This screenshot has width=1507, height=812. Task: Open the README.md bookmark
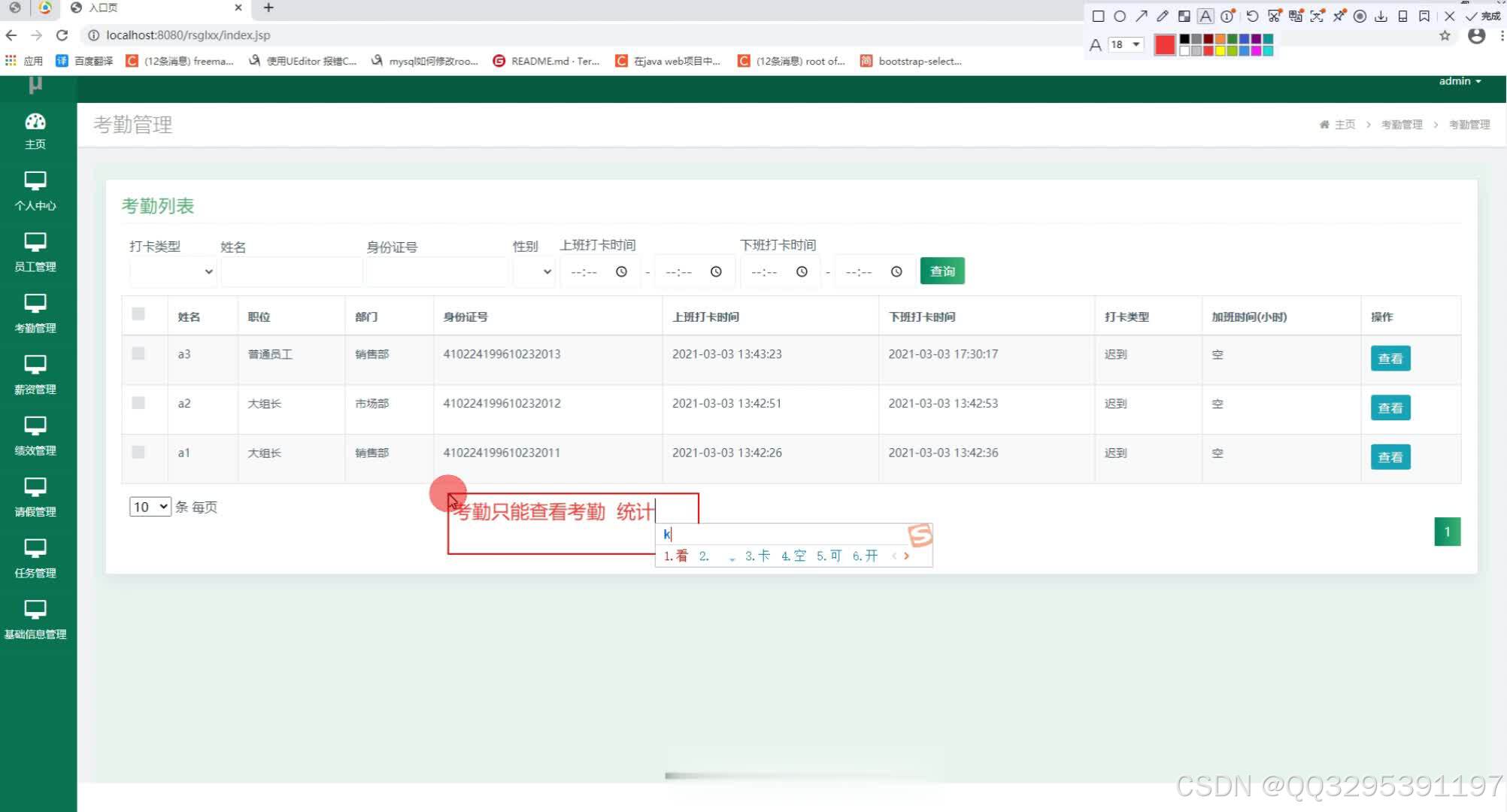(x=546, y=61)
